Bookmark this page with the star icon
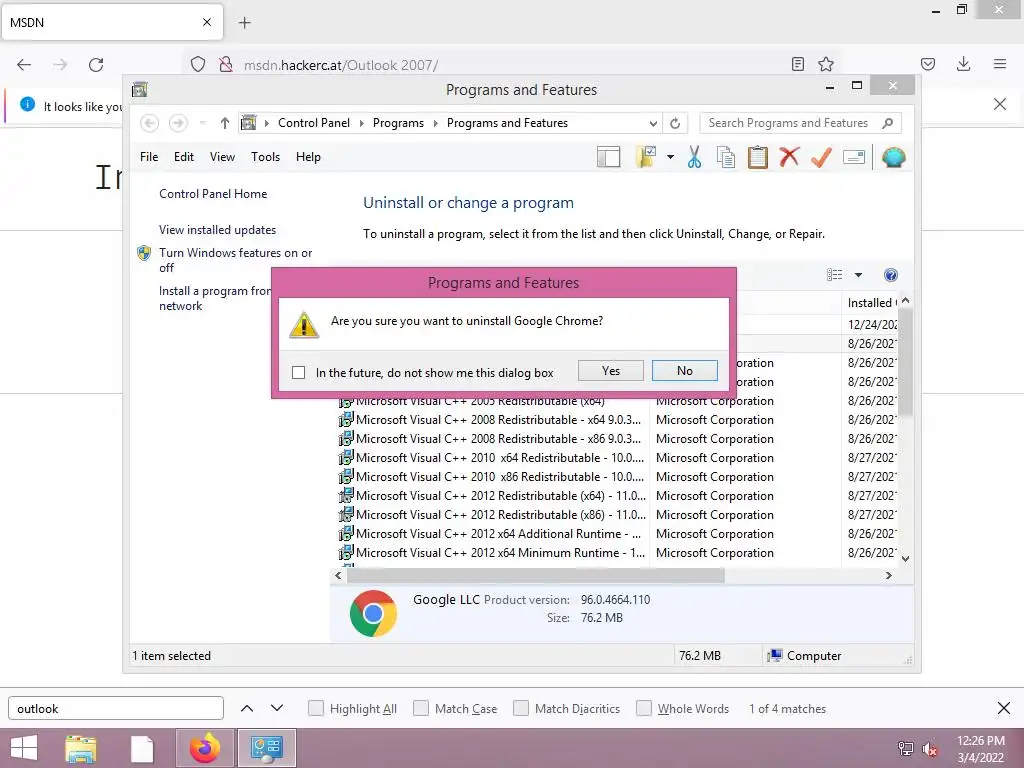This screenshot has height=768, width=1024. point(825,64)
